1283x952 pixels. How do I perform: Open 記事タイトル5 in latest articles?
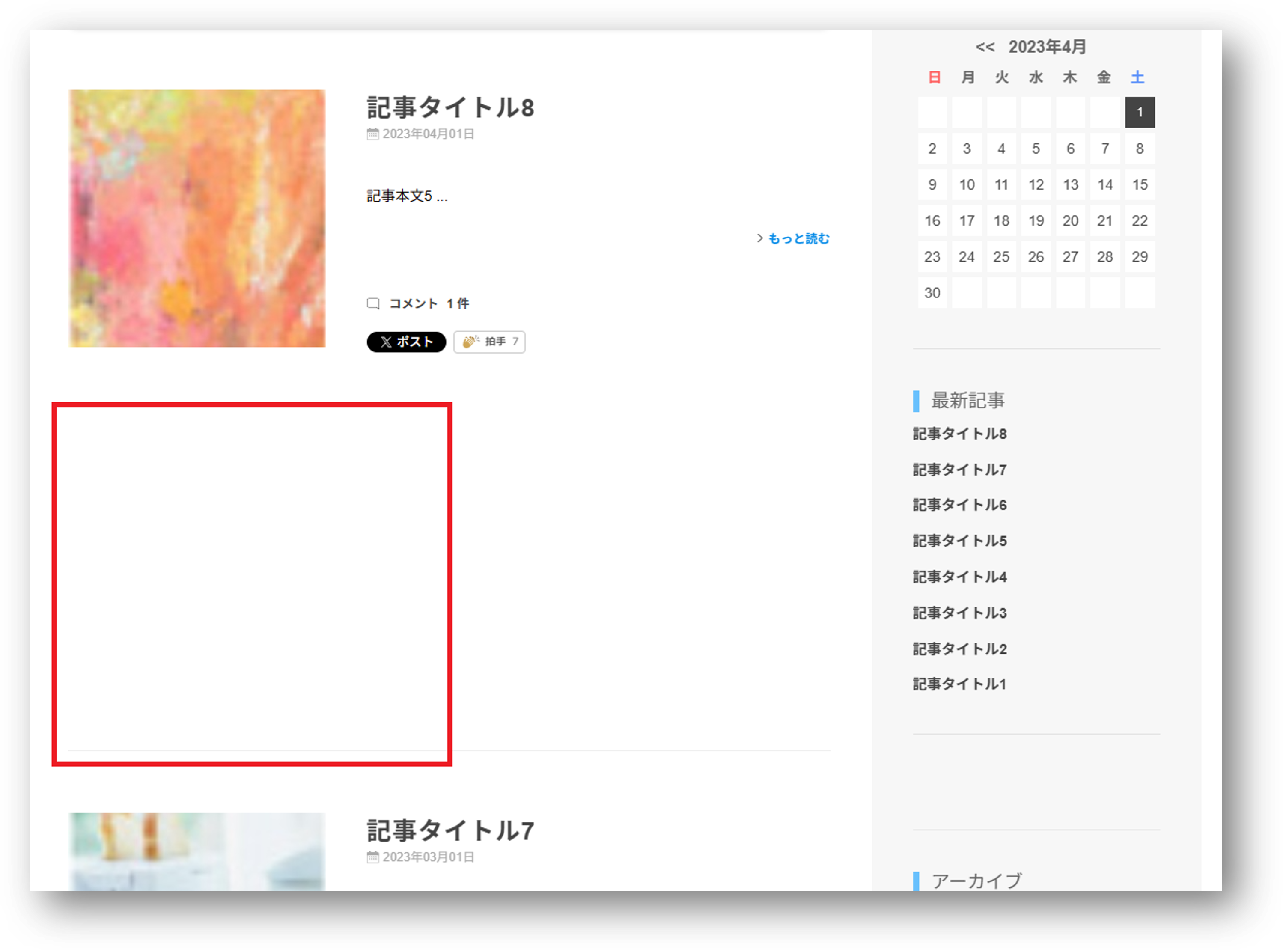960,541
